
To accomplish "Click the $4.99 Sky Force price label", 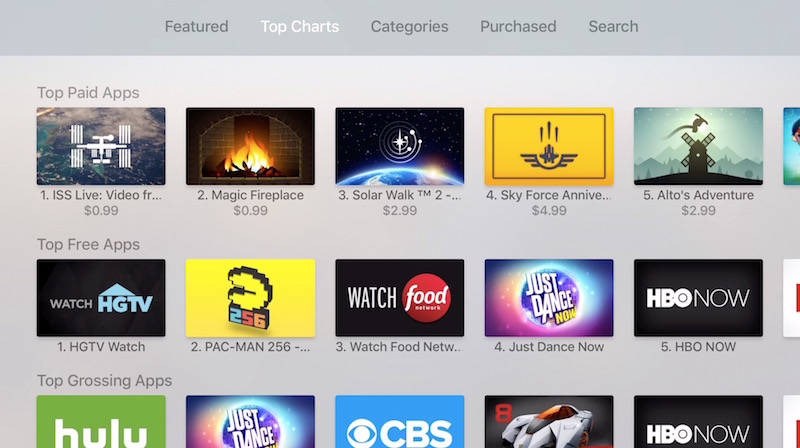I will tap(549, 210).
